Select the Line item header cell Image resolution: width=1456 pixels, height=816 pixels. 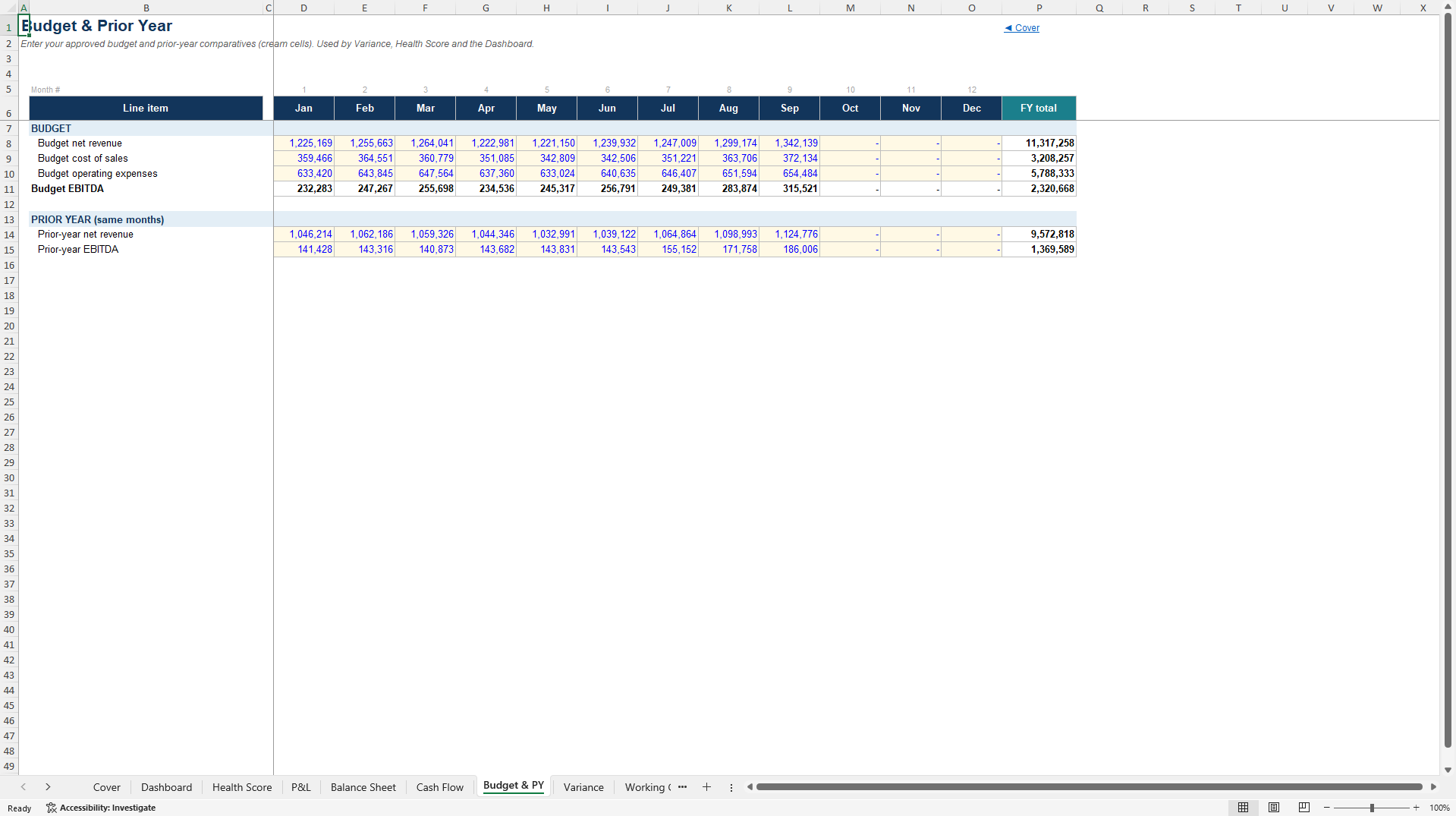click(x=146, y=108)
